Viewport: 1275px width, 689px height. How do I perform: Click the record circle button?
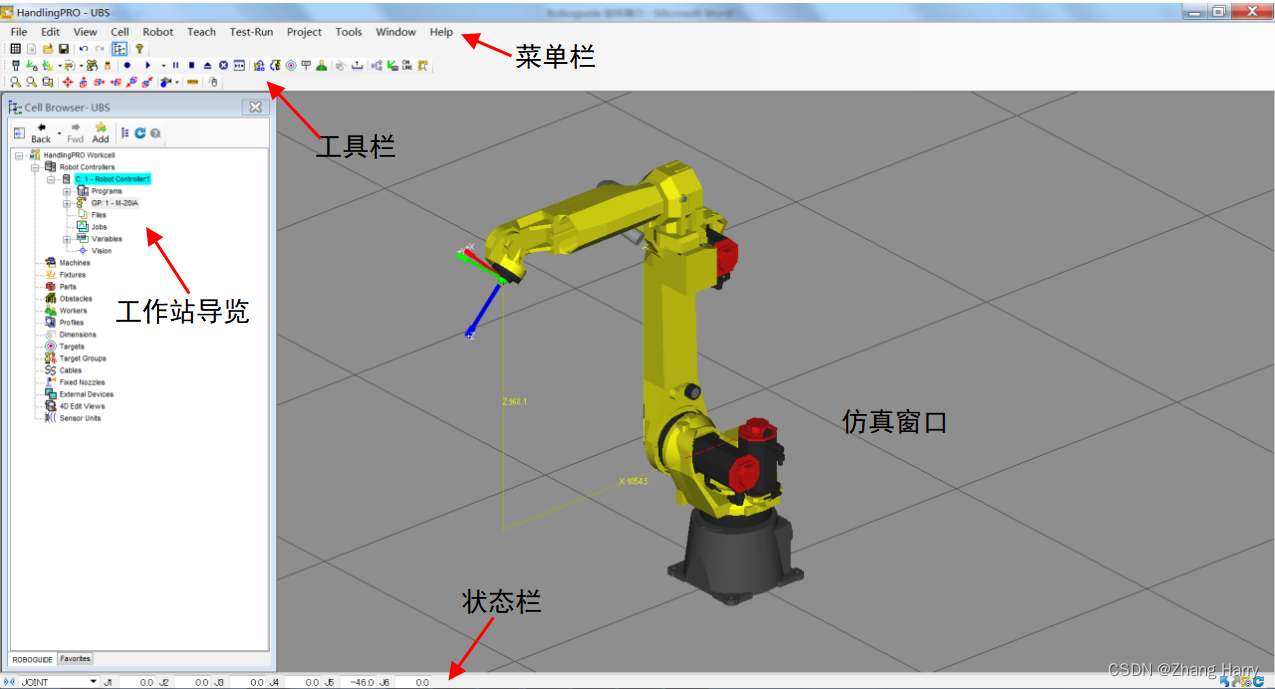127,65
